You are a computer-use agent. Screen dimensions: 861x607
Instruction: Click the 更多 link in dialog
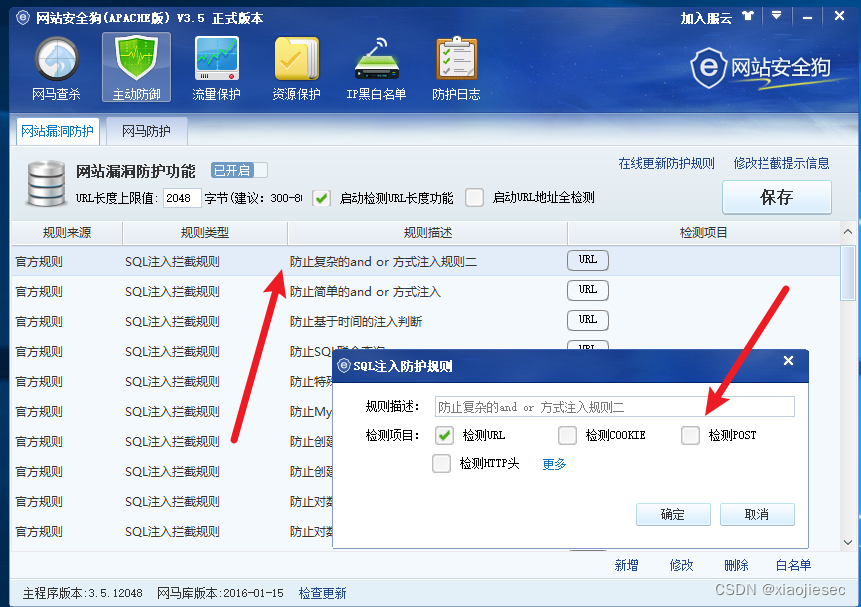[554, 464]
